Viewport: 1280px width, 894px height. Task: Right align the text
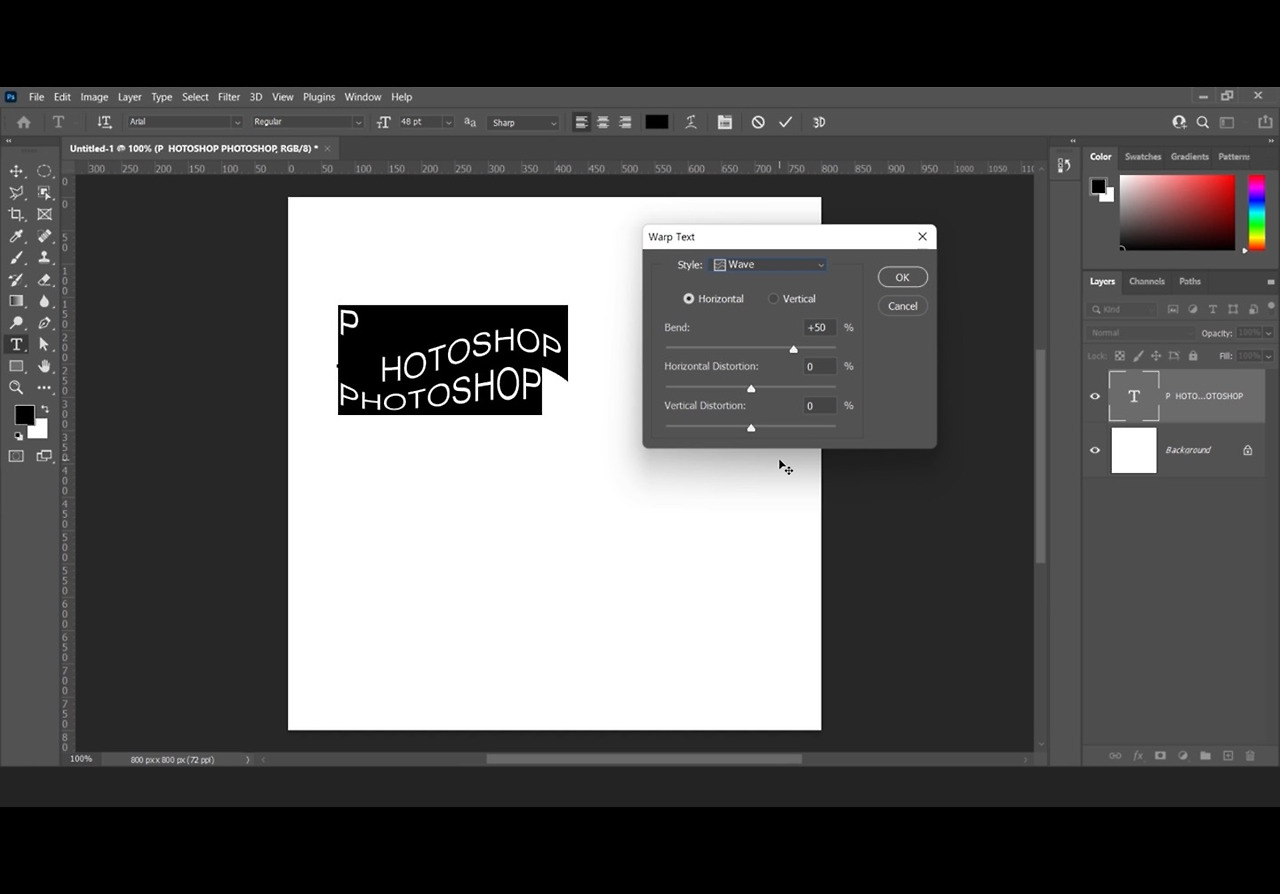(625, 122)
